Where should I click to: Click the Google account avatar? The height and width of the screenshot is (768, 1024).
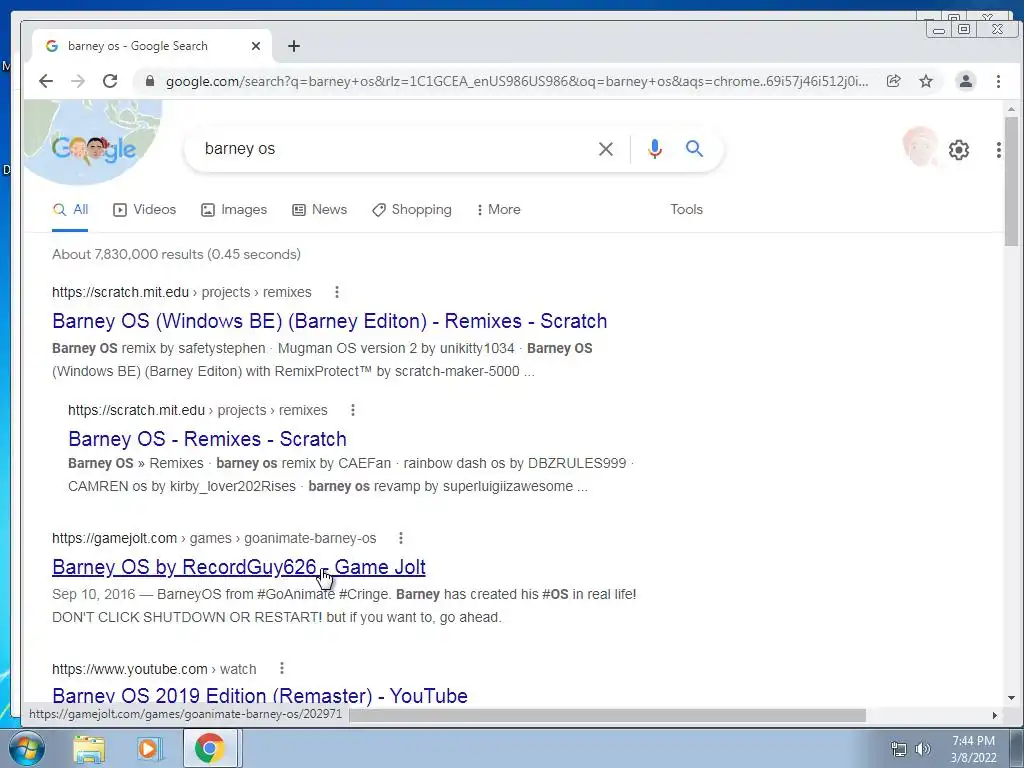(921, 146)
